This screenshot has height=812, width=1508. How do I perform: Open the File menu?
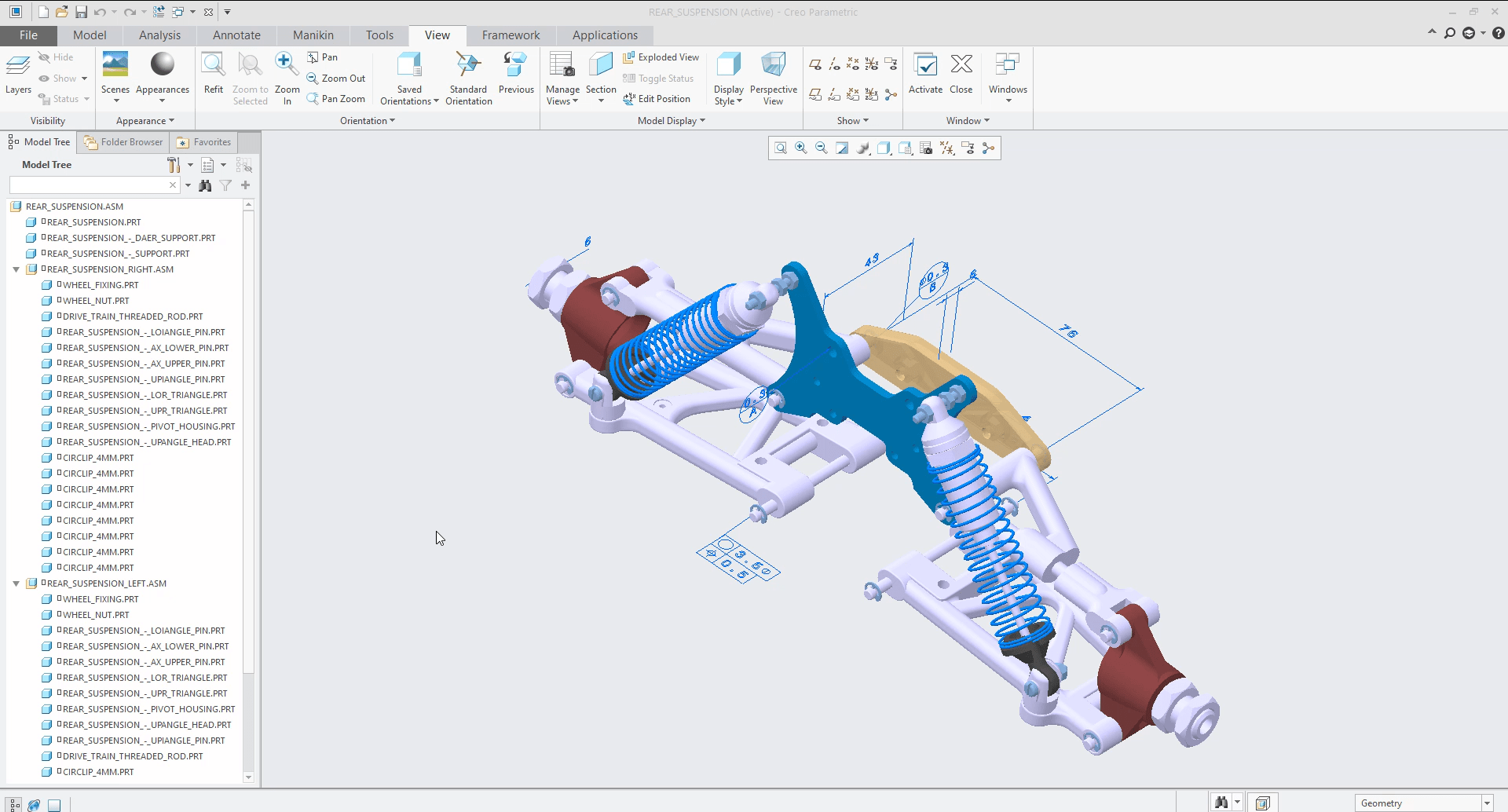point(28,35)
